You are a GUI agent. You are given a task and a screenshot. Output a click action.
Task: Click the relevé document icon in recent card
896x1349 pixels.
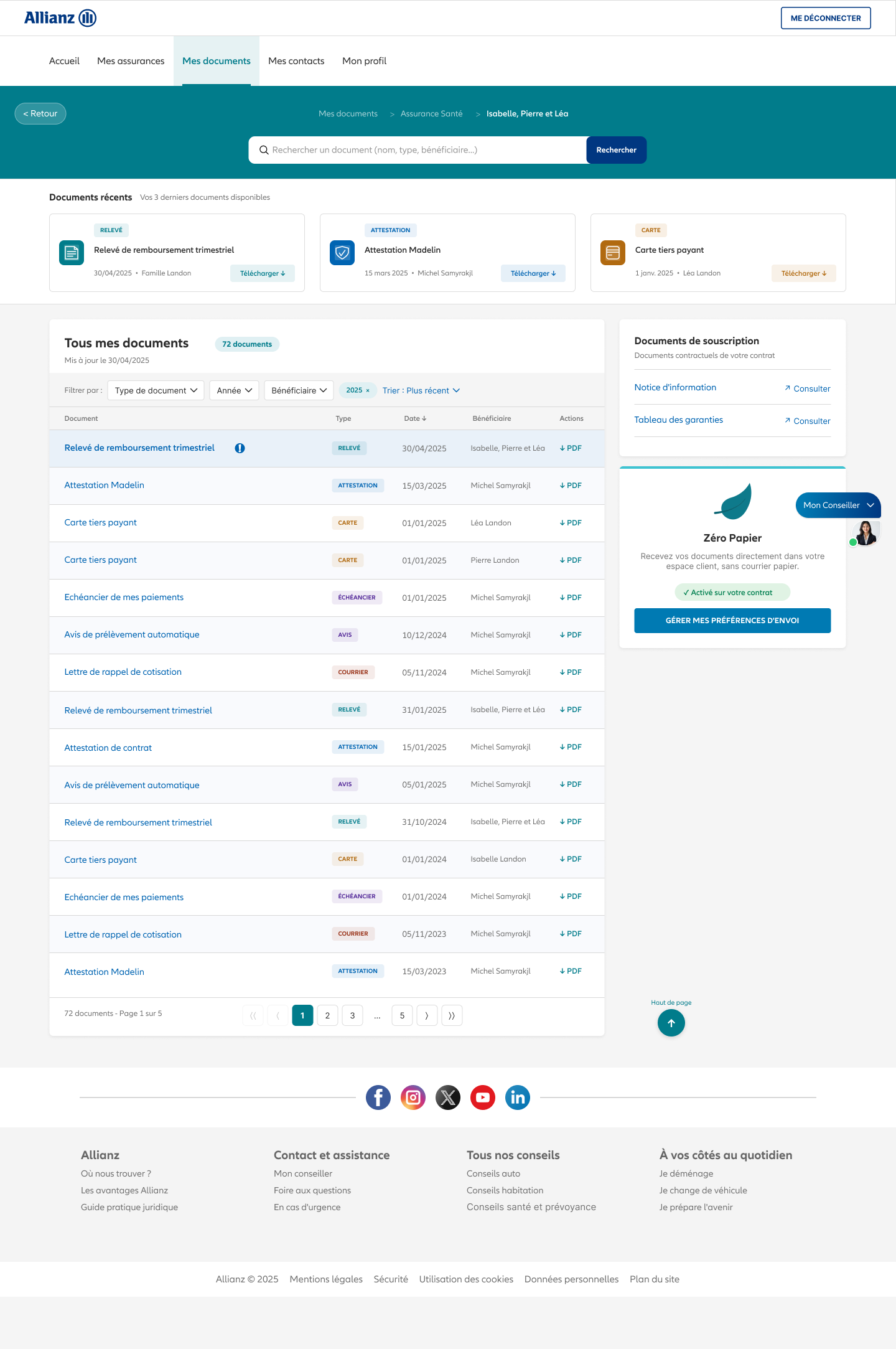point(72,253)
